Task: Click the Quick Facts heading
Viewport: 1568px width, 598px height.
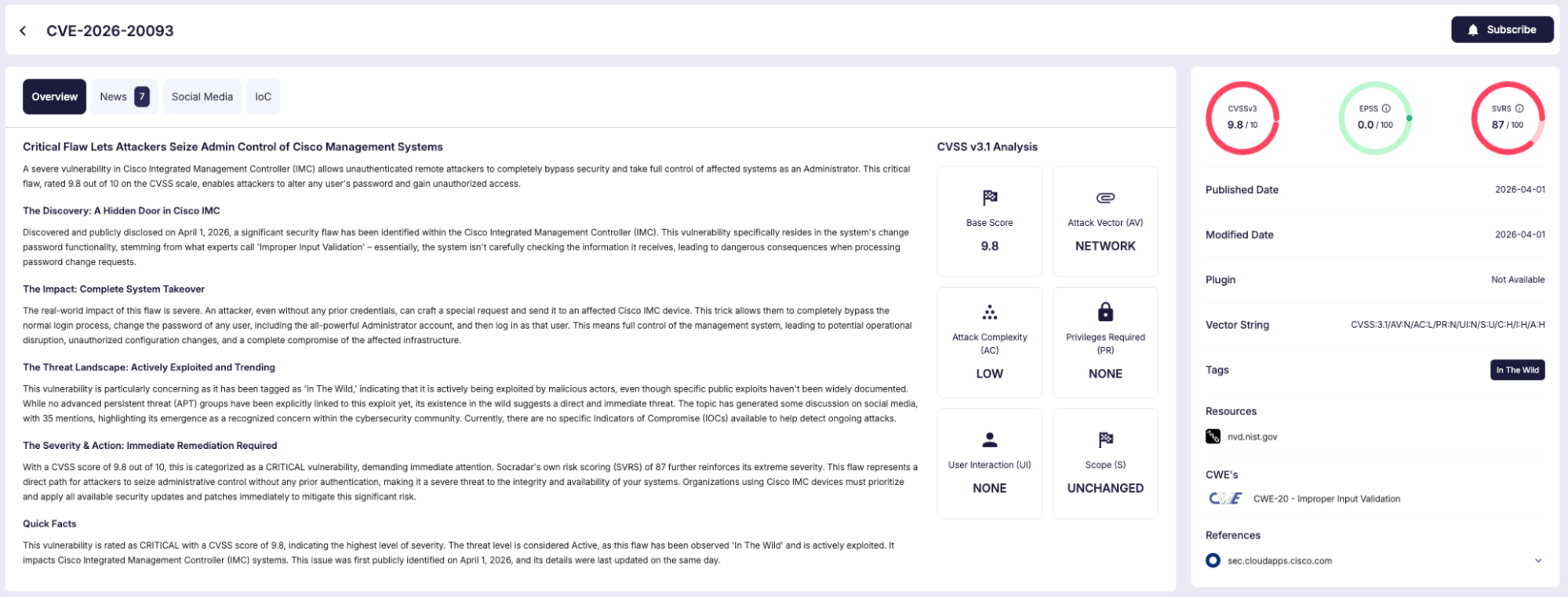Action: [x=49, y=523]
